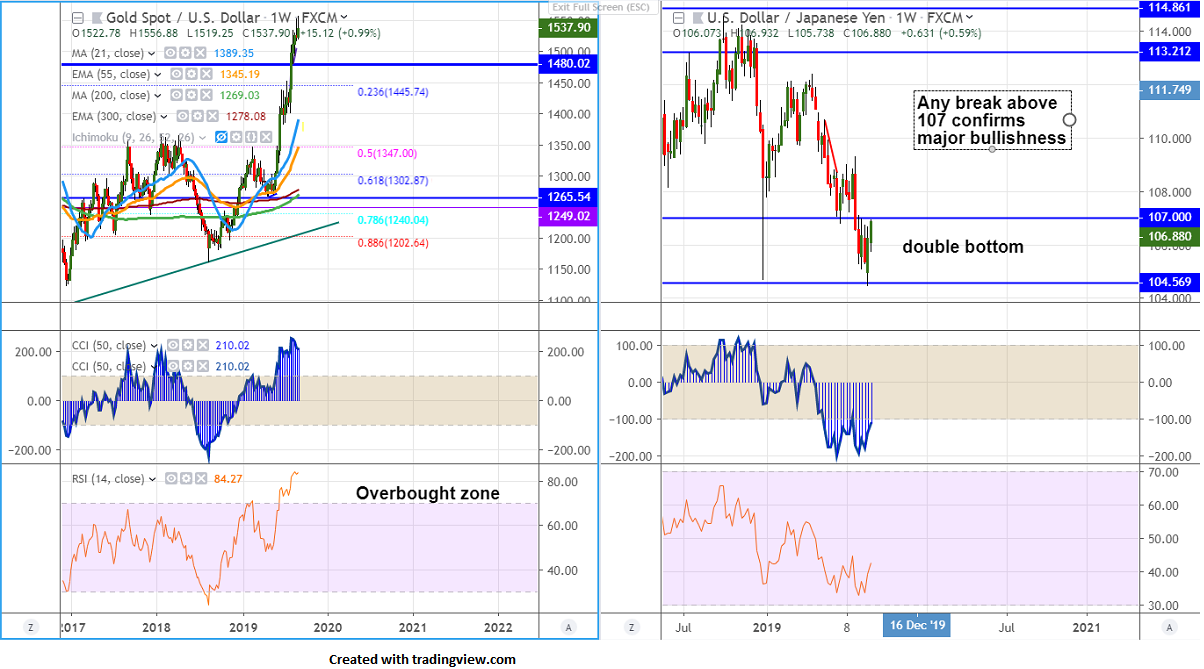This screenshot has height=669, width=1204.
Task: Open RSI (14, close) settings gear
Action: coord(186,479)
